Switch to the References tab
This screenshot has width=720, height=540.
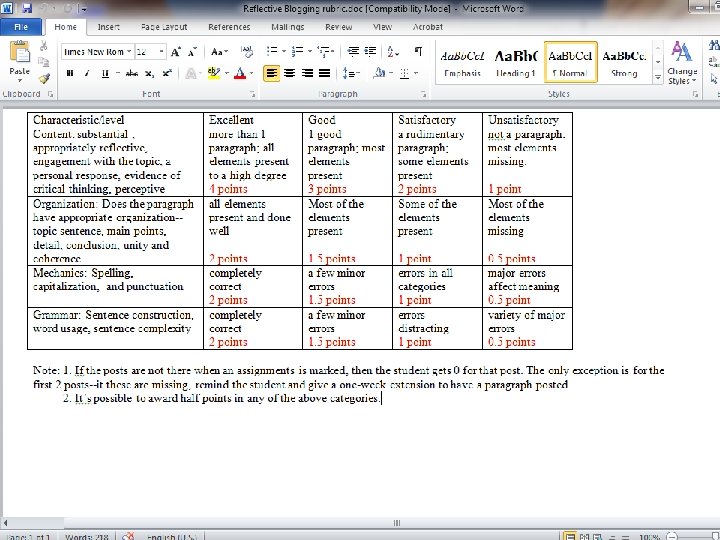tap(229, 27)
